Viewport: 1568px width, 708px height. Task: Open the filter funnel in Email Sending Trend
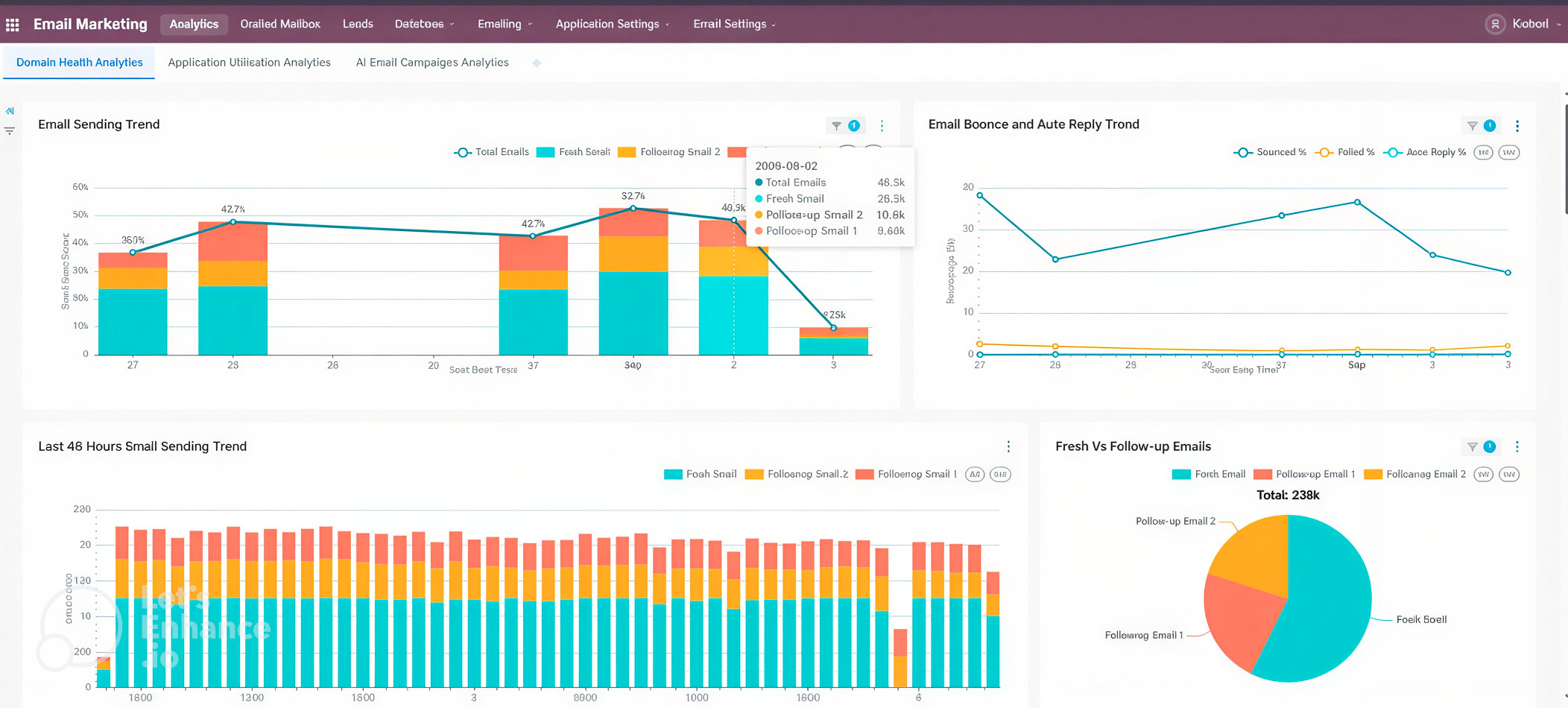coord(836,126)
